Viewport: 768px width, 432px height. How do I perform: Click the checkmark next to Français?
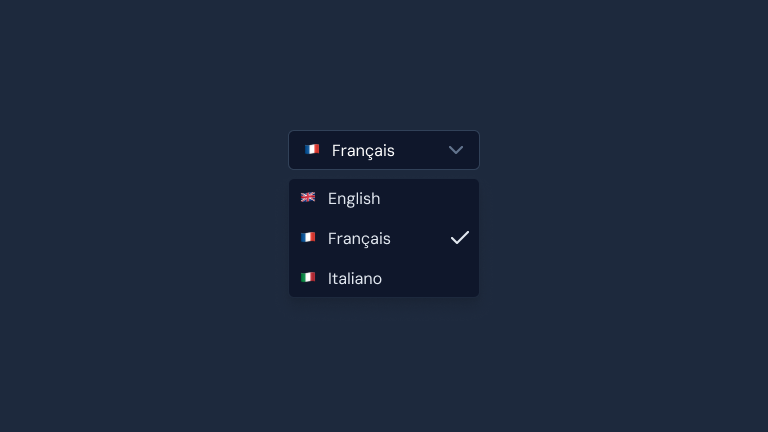[x=460, y=238]
